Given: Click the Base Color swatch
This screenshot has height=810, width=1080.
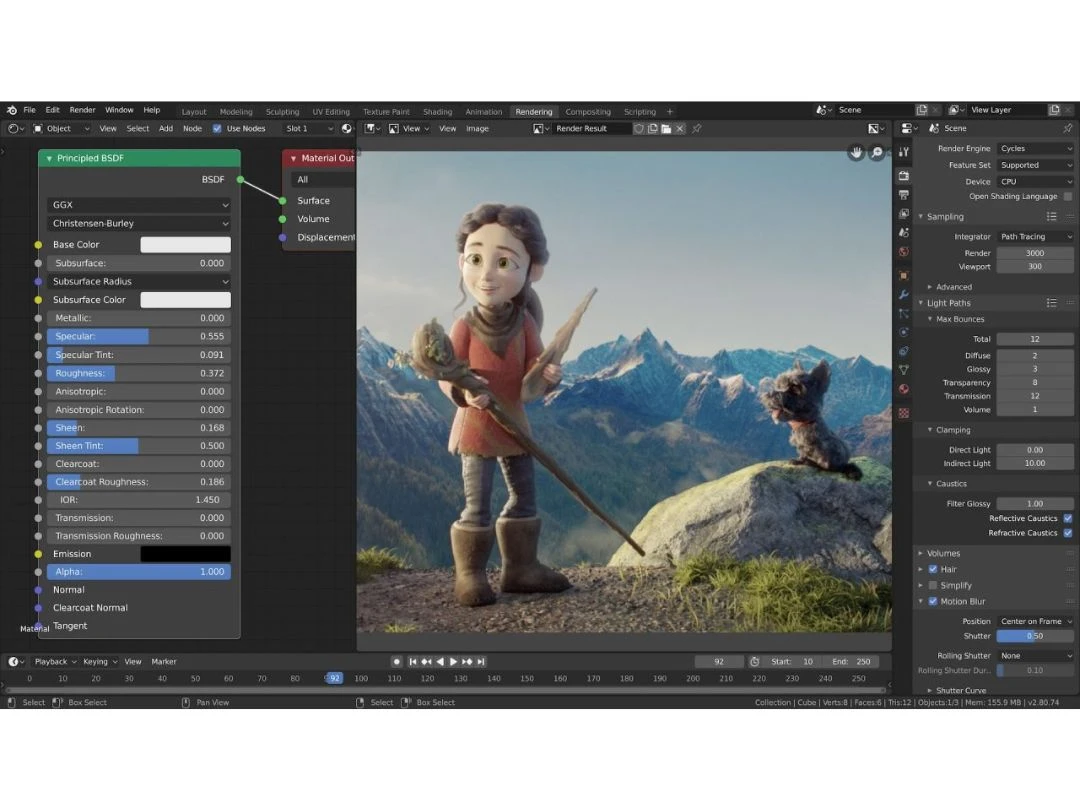Looking at the screenshot, I should pos(185,245).
